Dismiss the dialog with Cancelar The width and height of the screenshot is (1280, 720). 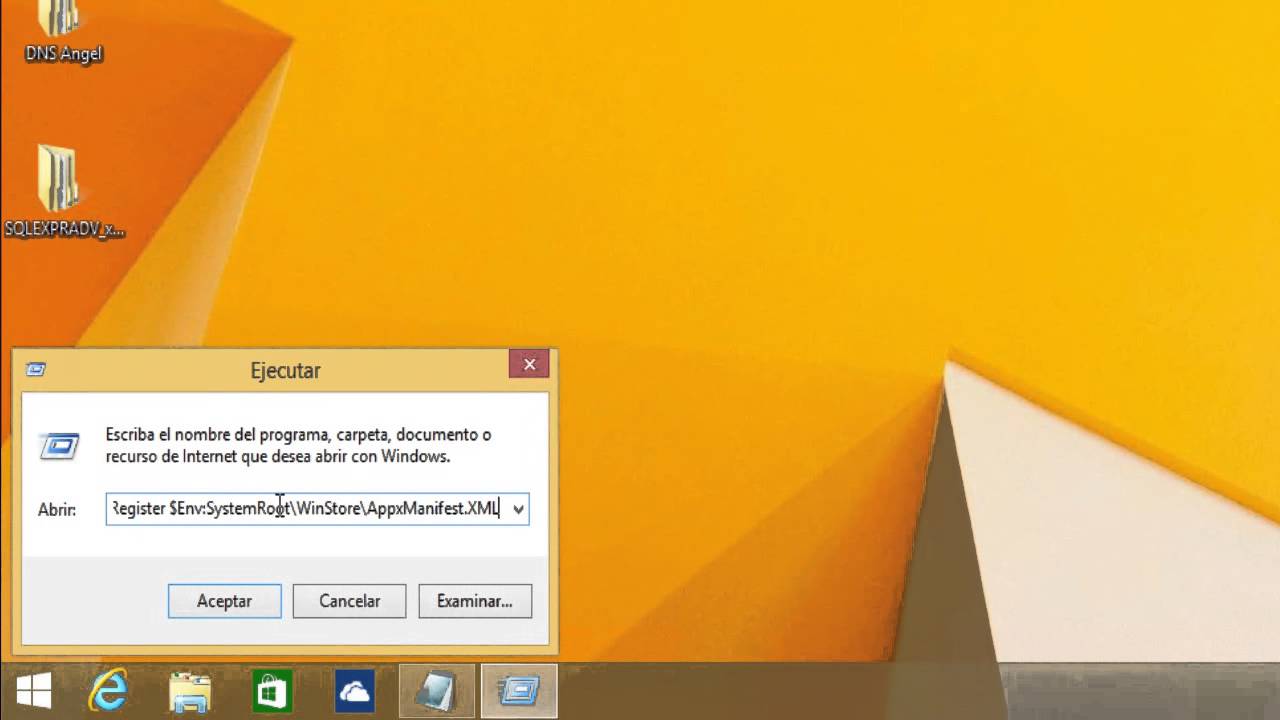click(349, 601)
